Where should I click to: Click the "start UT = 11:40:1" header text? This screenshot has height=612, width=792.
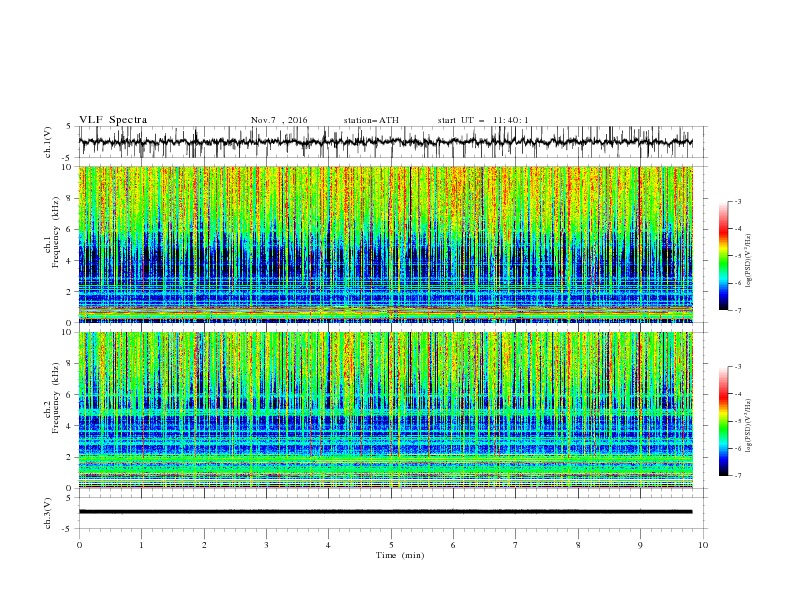(x=483, y=120)
